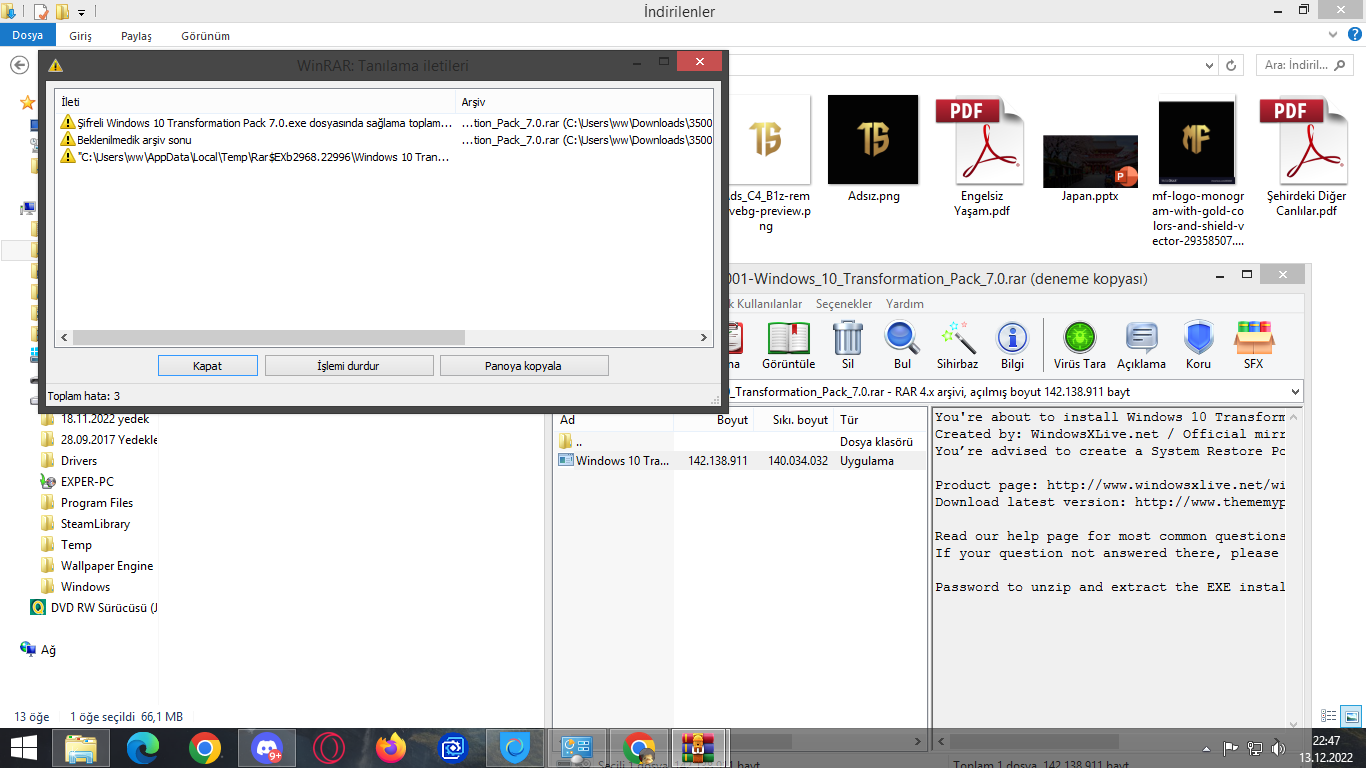Click the WinRAR icon in the taskbar
The image size is (1366, 768).
[699, 748]
